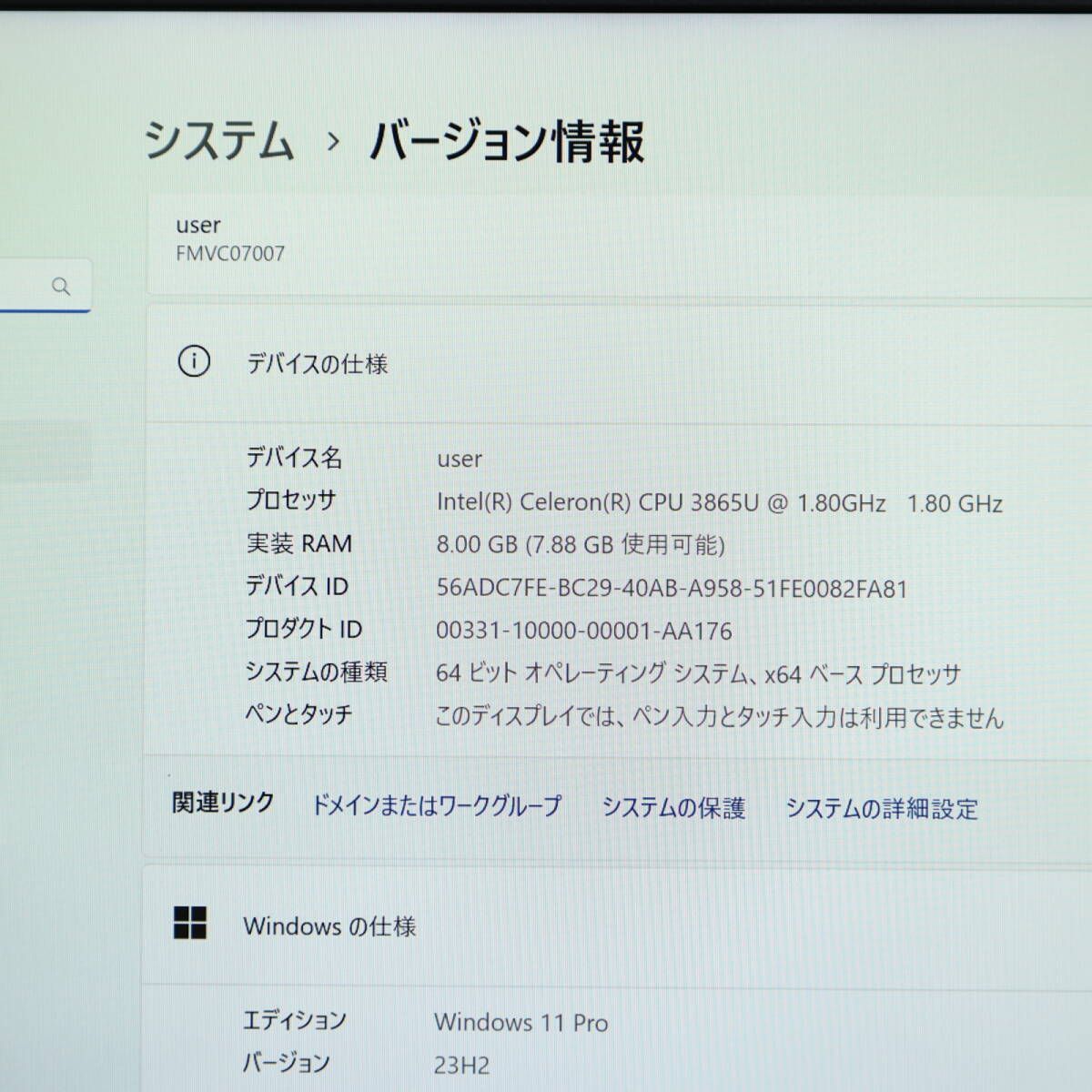The width and height of the screenshot is (1092, 1092).
Task: Click the システムの種類 label
Action: coord(317,672)
